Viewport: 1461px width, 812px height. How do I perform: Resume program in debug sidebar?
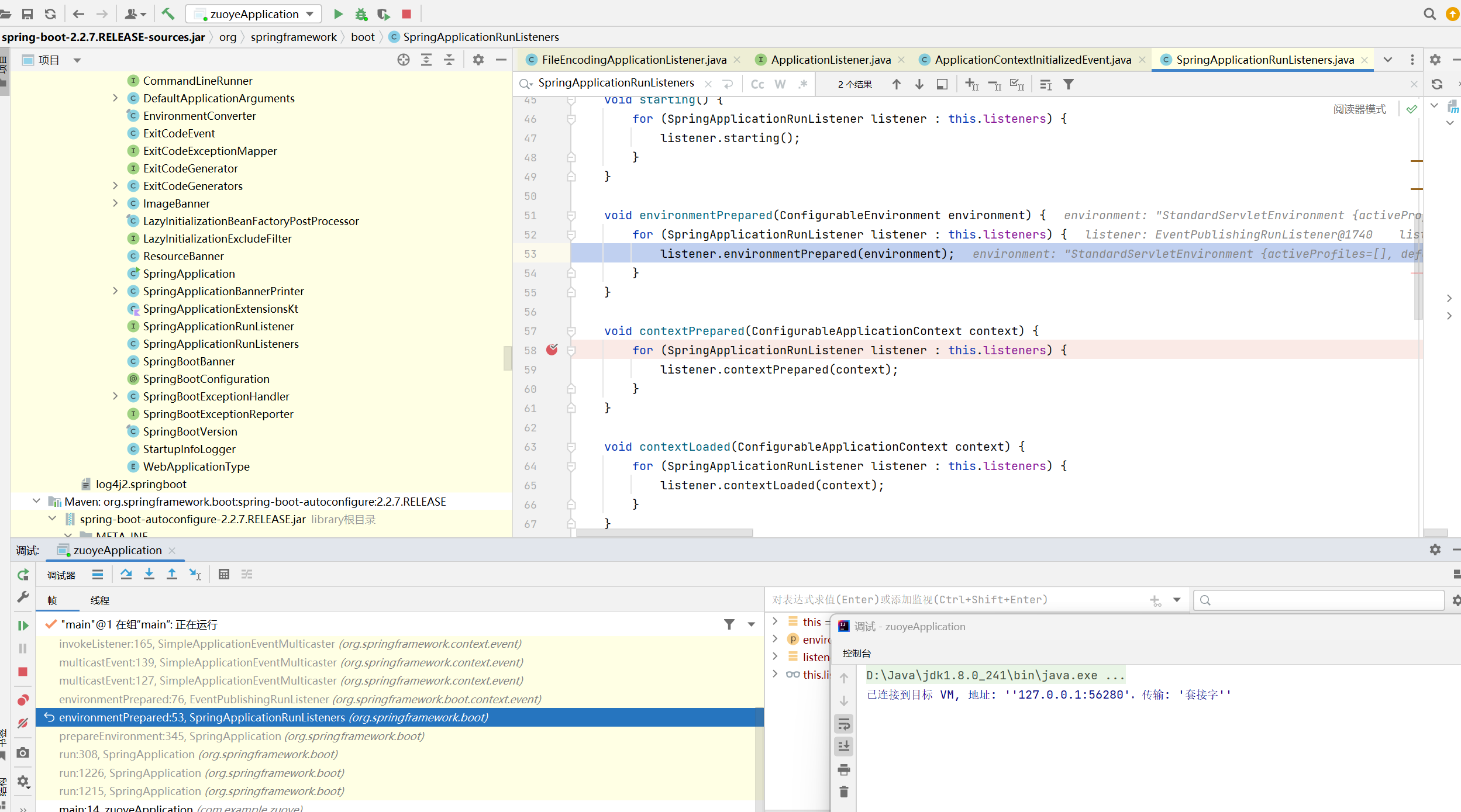click(x=23, y=626)
